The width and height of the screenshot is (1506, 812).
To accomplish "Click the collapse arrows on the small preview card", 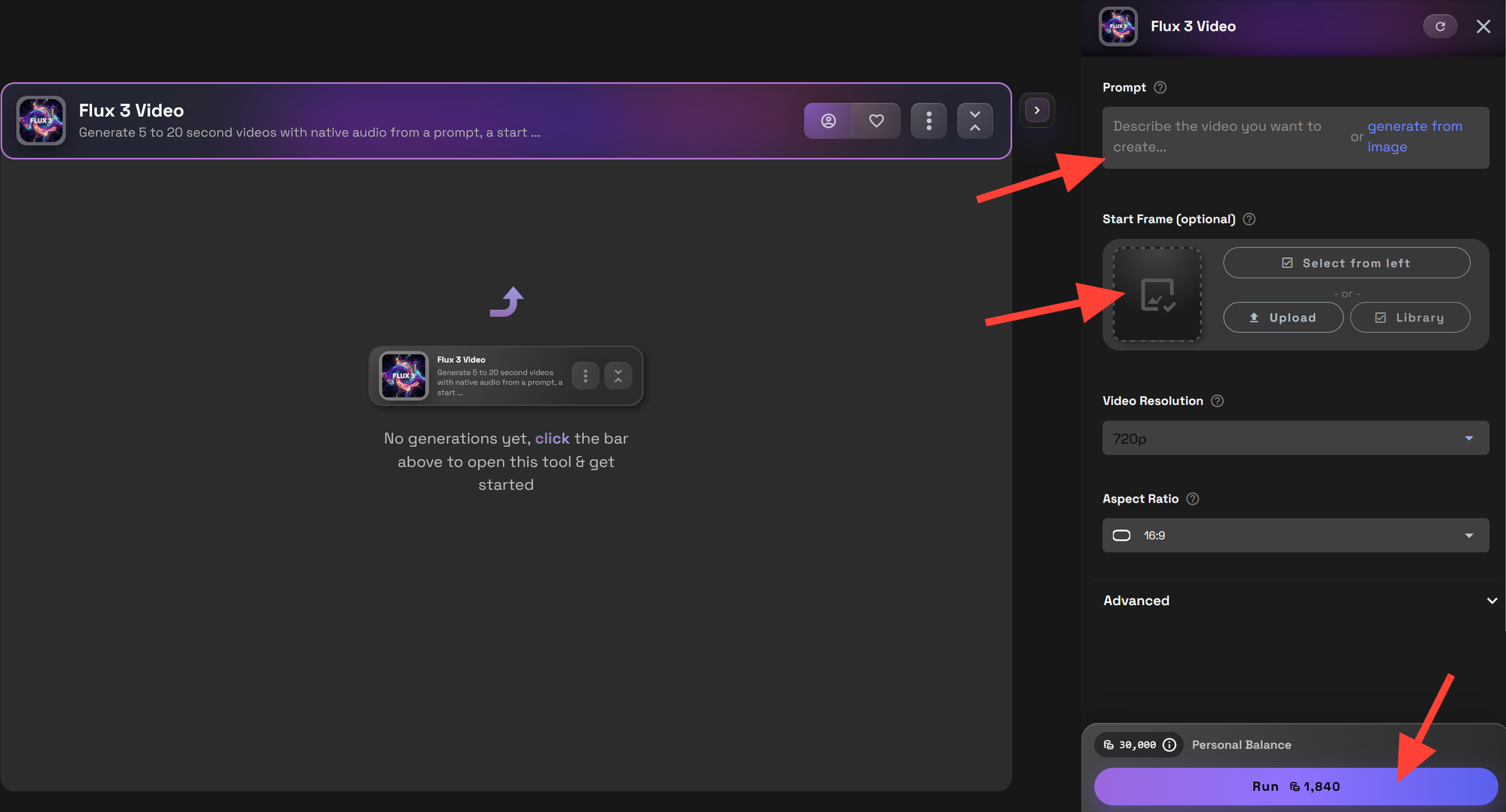I will [618, 376].
